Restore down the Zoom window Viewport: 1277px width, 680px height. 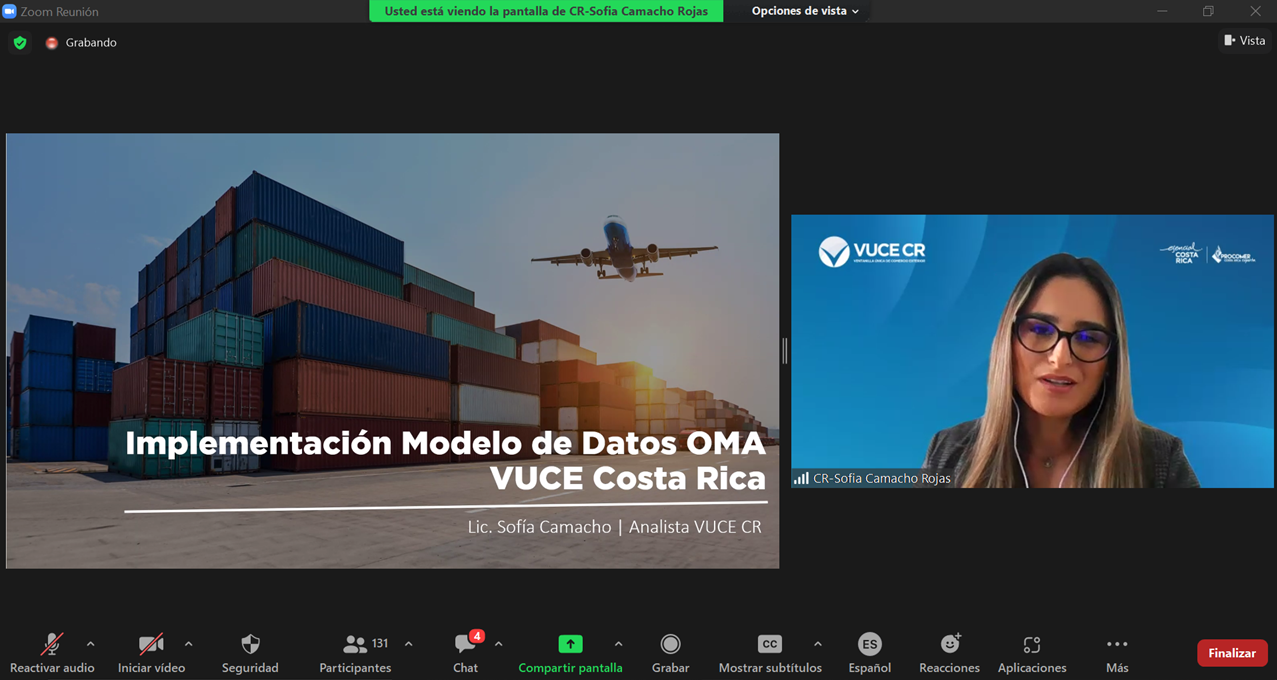1208,11
